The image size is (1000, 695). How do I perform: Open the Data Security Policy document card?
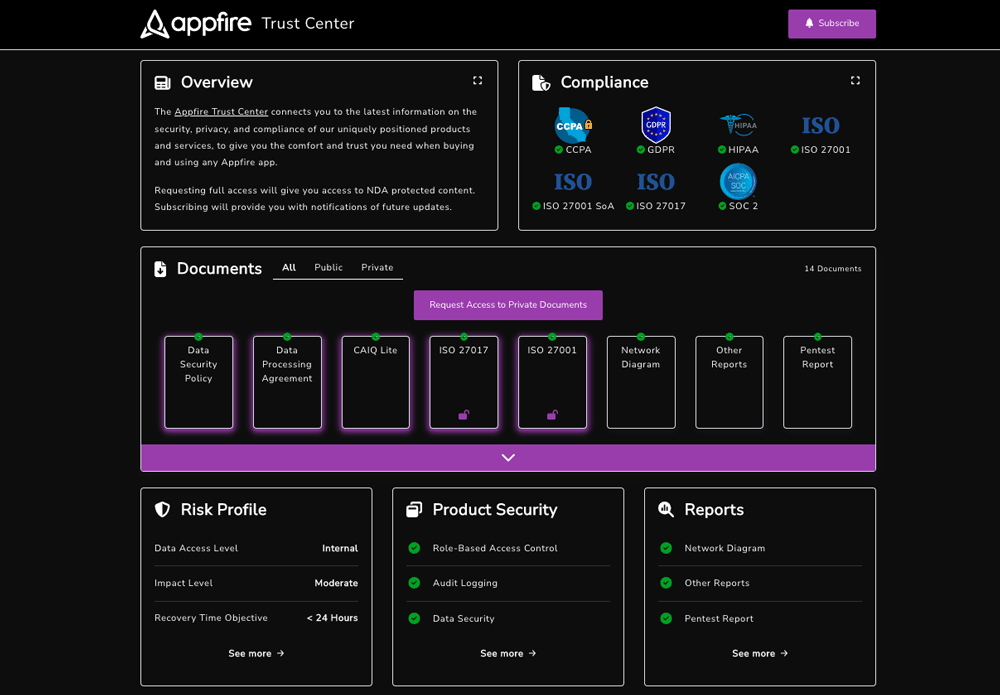pos(198,383)
